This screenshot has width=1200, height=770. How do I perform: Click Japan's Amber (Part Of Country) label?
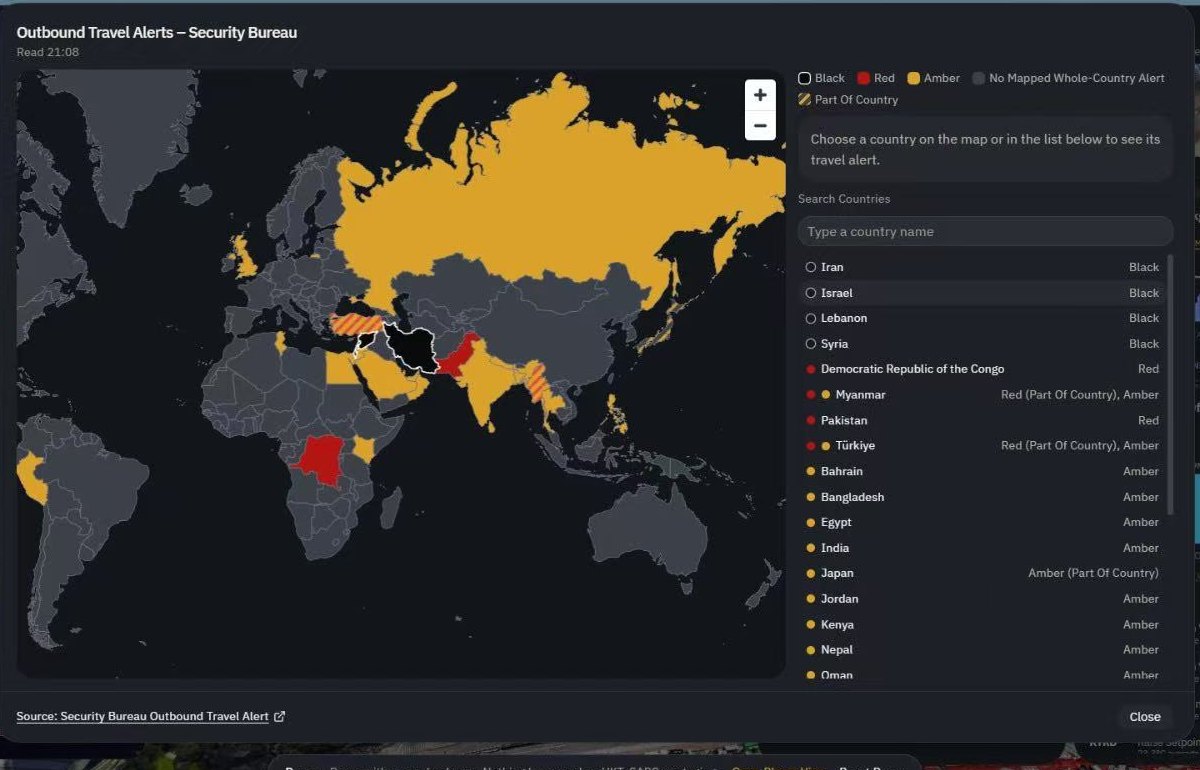(1093, 573)
